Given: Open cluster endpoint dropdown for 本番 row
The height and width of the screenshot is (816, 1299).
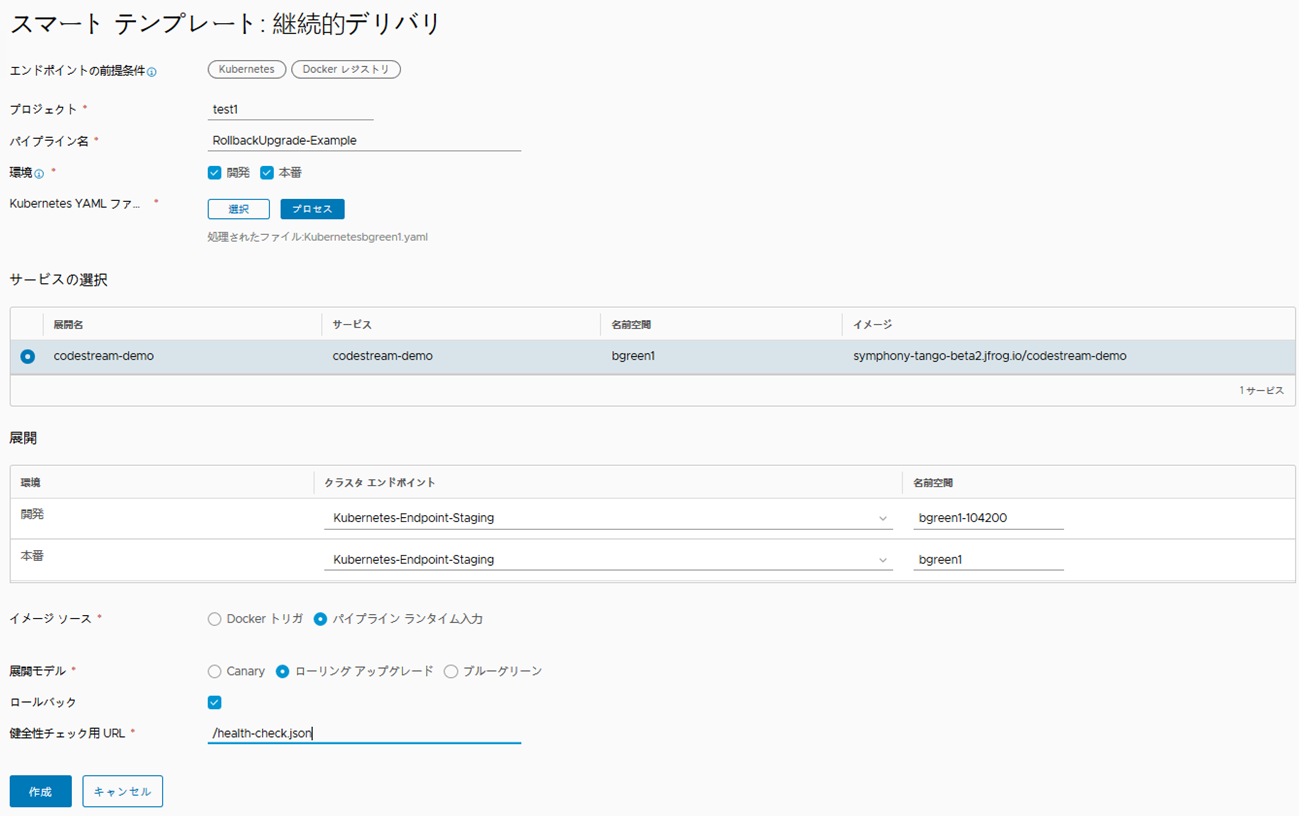Looking at the screenshot, I should click(608, 560).
